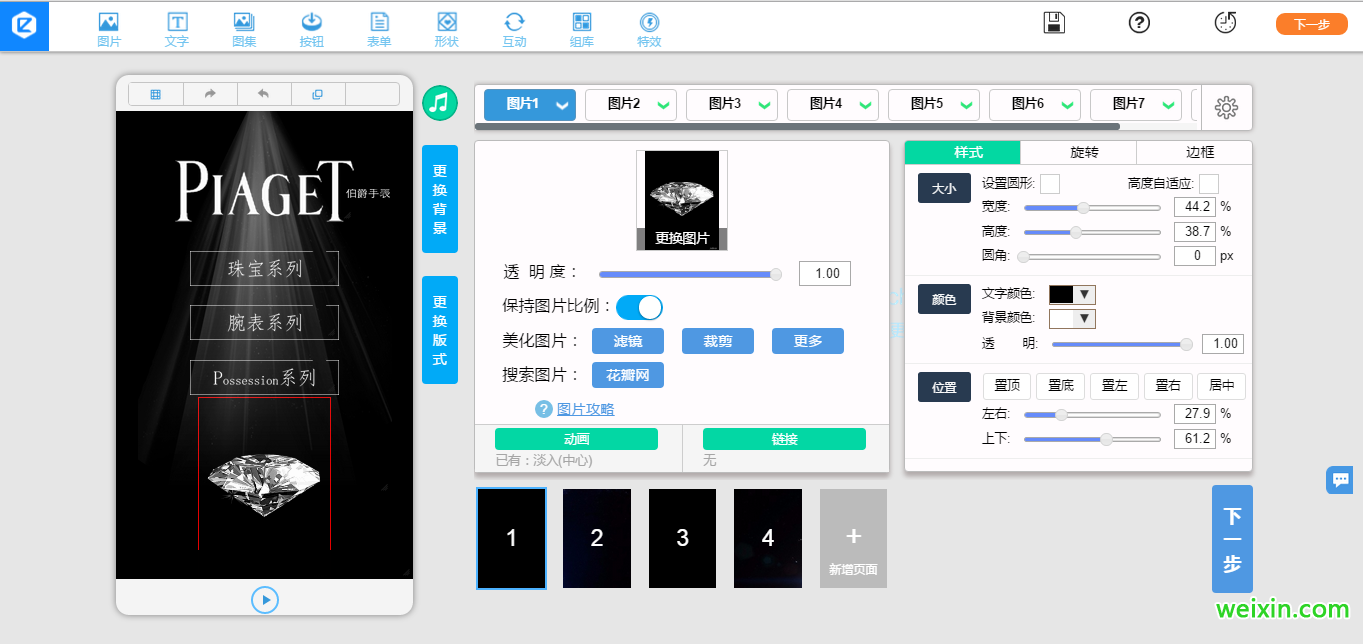Screen dimensions: 1363x644
Task: Click the history clock icon
Action: pos(1225,22)
